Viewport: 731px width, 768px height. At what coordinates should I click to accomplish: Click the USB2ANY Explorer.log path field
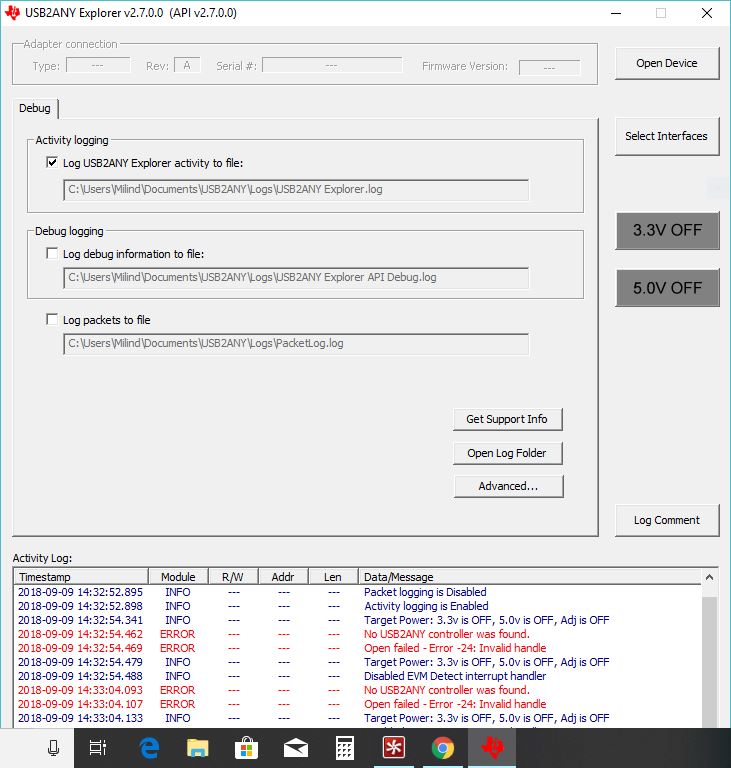point(296,190)
